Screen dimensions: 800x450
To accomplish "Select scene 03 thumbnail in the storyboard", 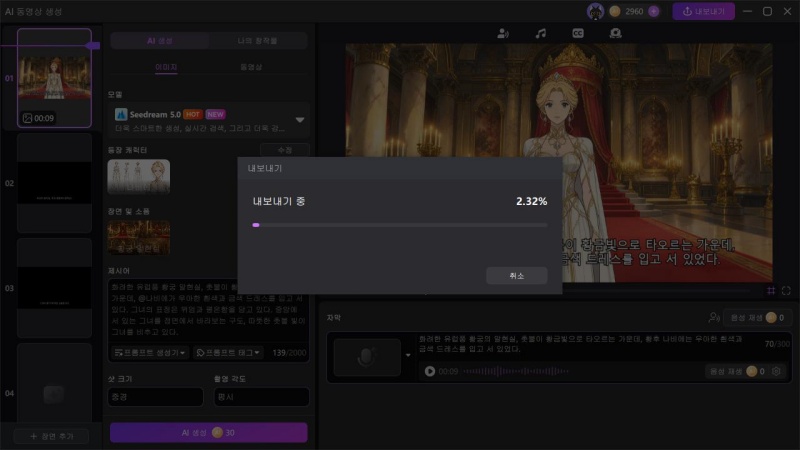I will point(54,288).
